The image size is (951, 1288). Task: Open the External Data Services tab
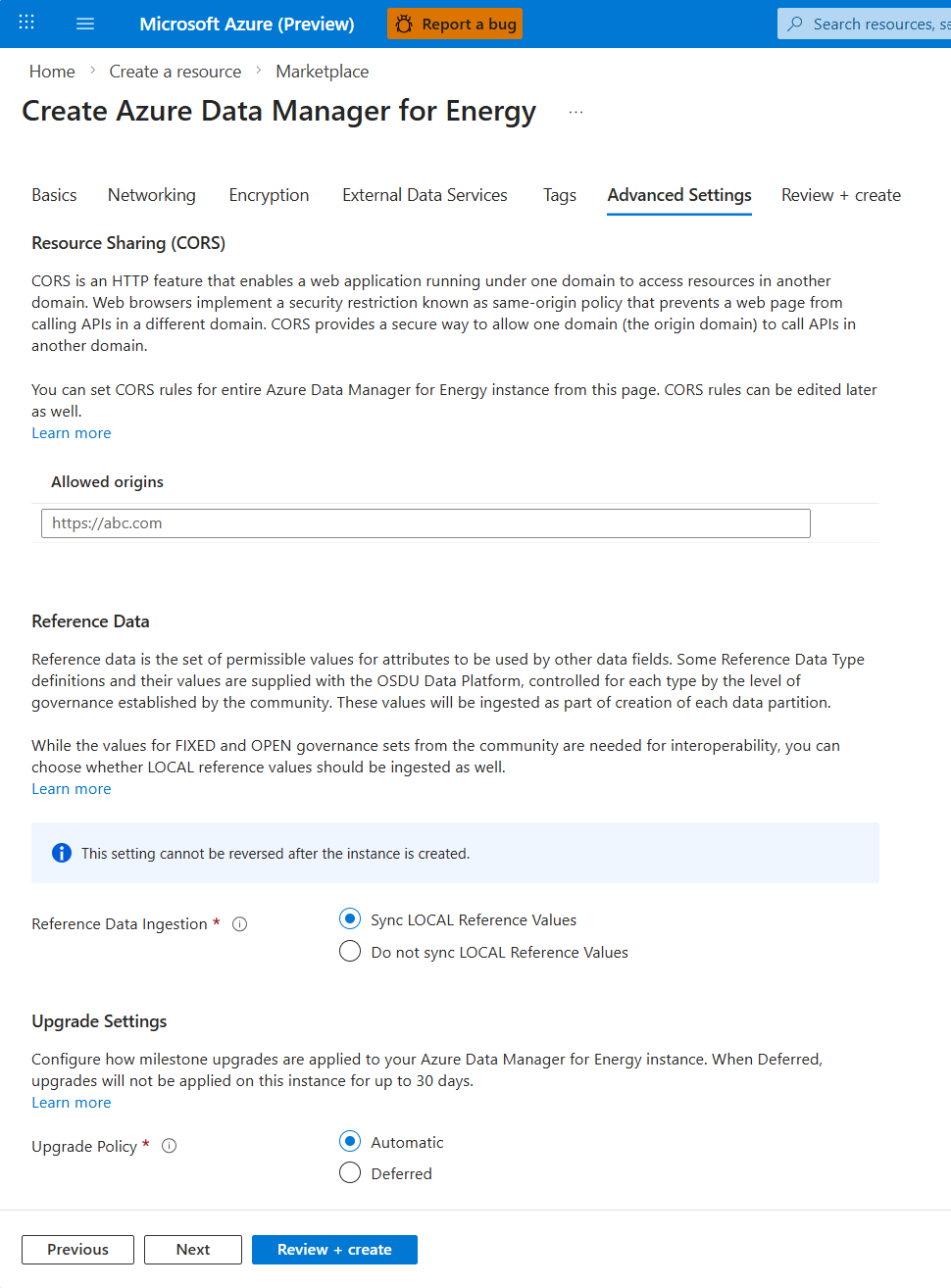coord(425,195)
